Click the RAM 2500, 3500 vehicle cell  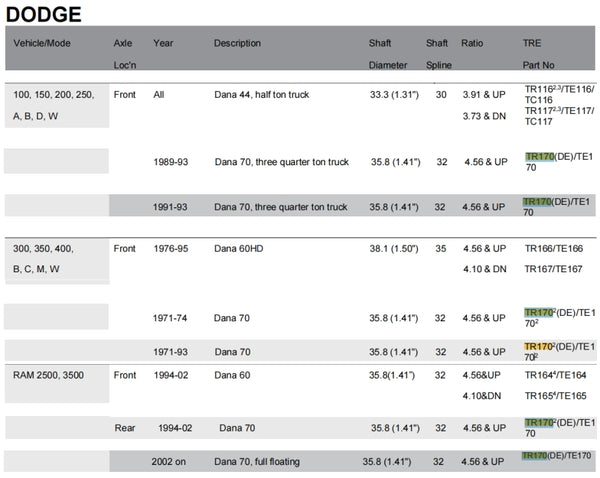[x=52, y=375]
